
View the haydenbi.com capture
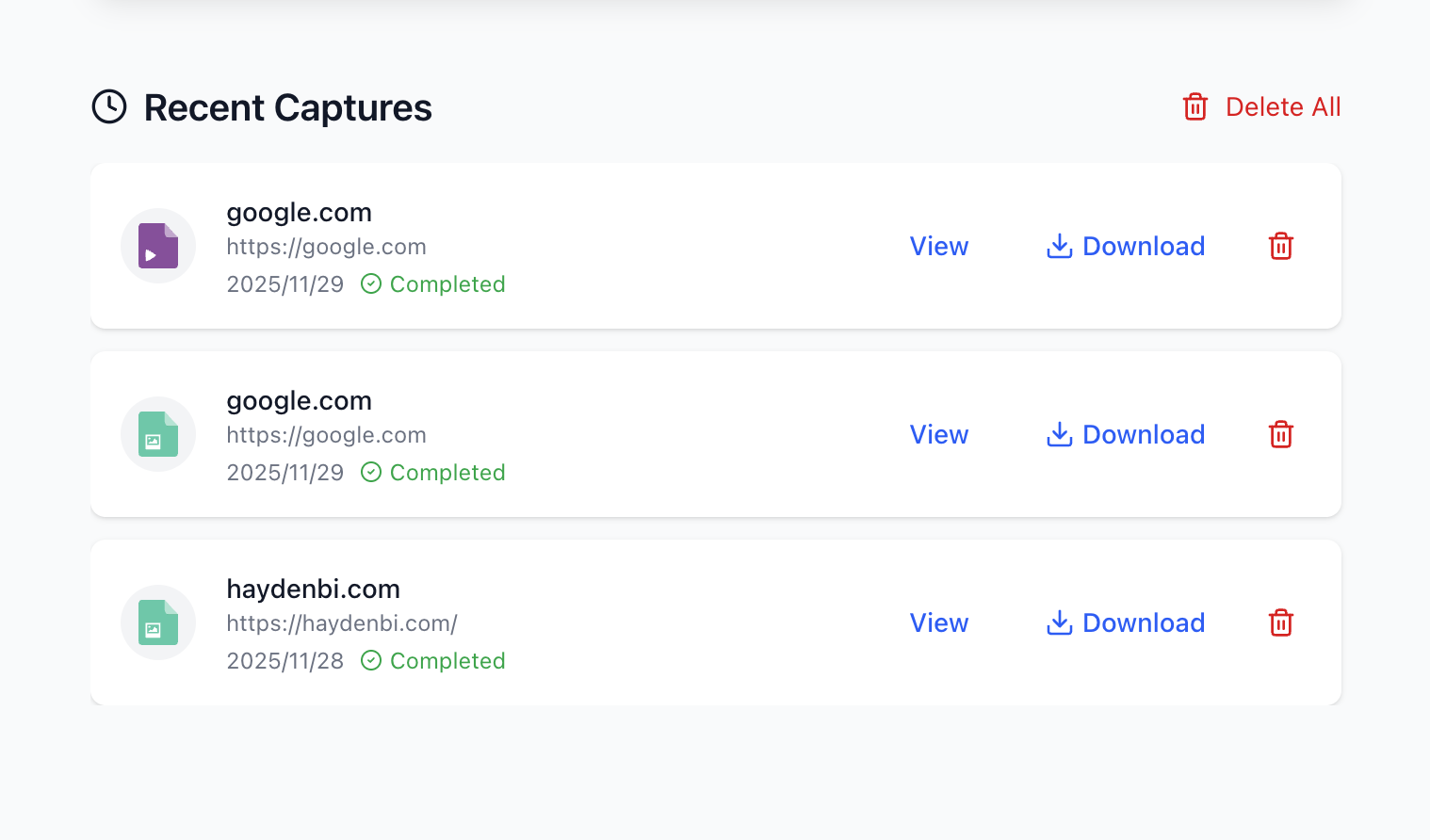point(938,622)
